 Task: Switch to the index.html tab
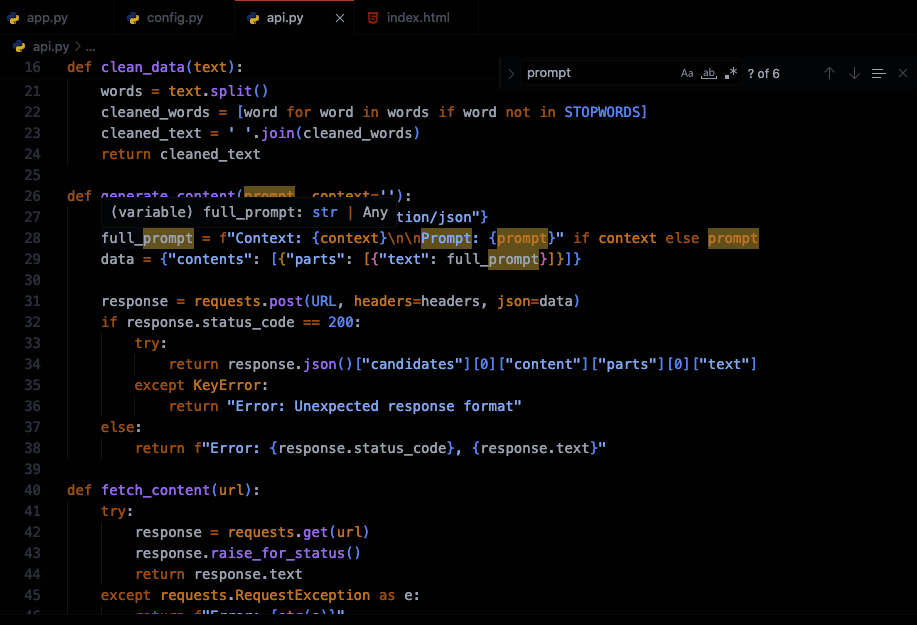[419, 18]
